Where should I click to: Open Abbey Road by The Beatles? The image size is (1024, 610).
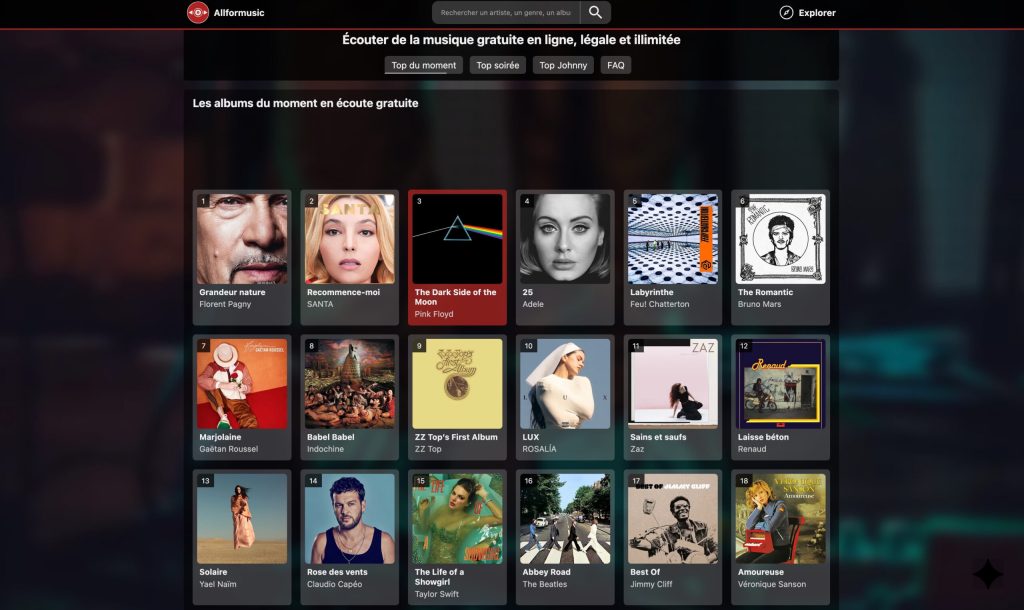point(565,517)
